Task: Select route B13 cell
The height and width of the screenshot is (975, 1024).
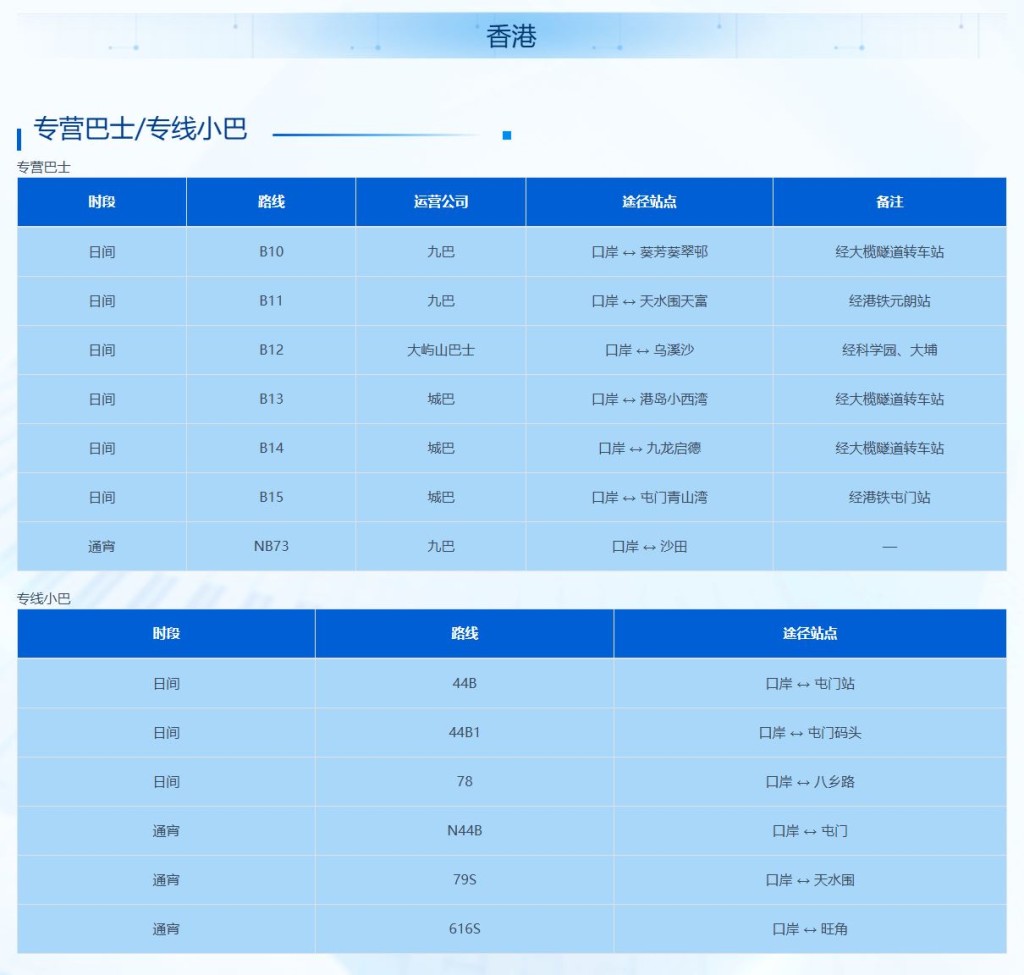Action: coord(271,398)
